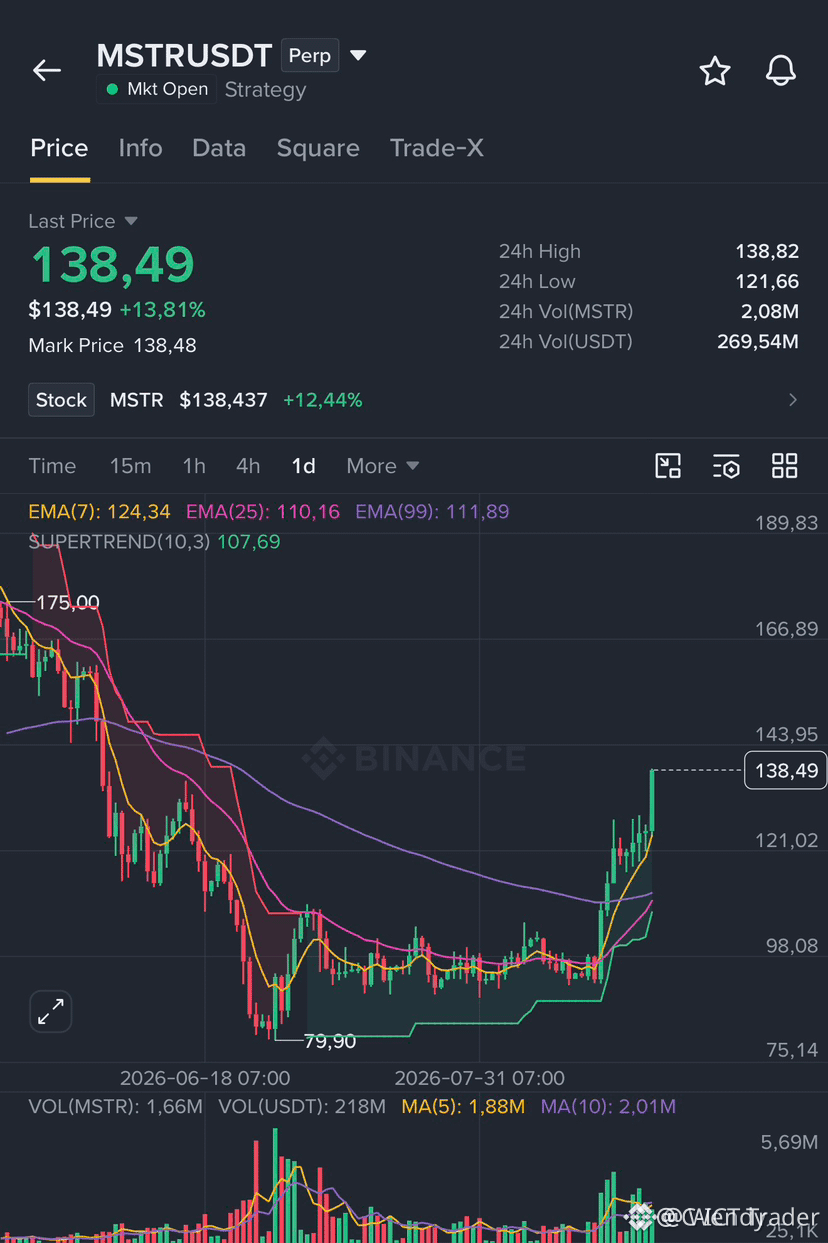Tap the MSTR stock price $138,437
Image resolution: width=828 pixels, height=1243 pixels.
pyautogui.click(x=223, y=400)
